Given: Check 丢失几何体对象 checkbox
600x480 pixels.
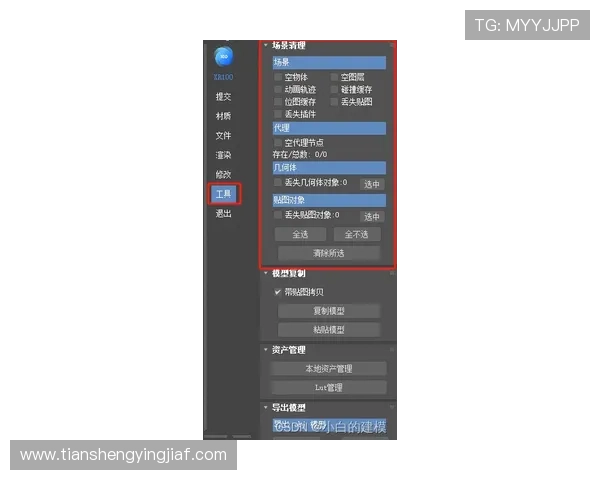Looking at the screenshot, I should tap(278, 182).
